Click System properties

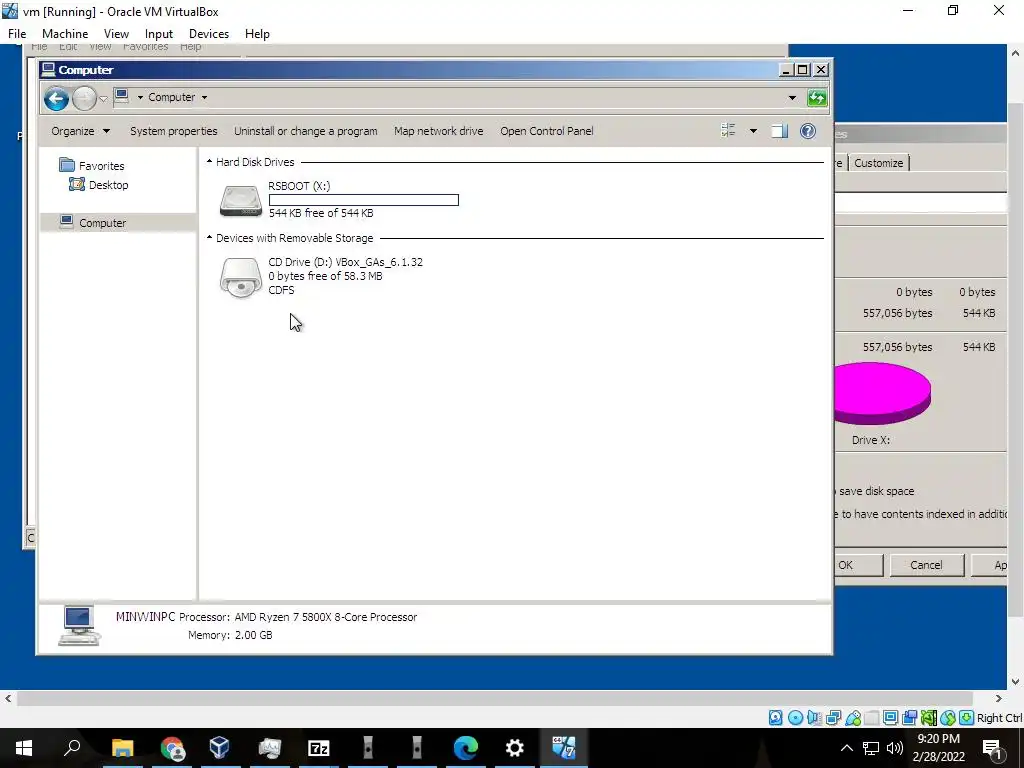point(174,131)
